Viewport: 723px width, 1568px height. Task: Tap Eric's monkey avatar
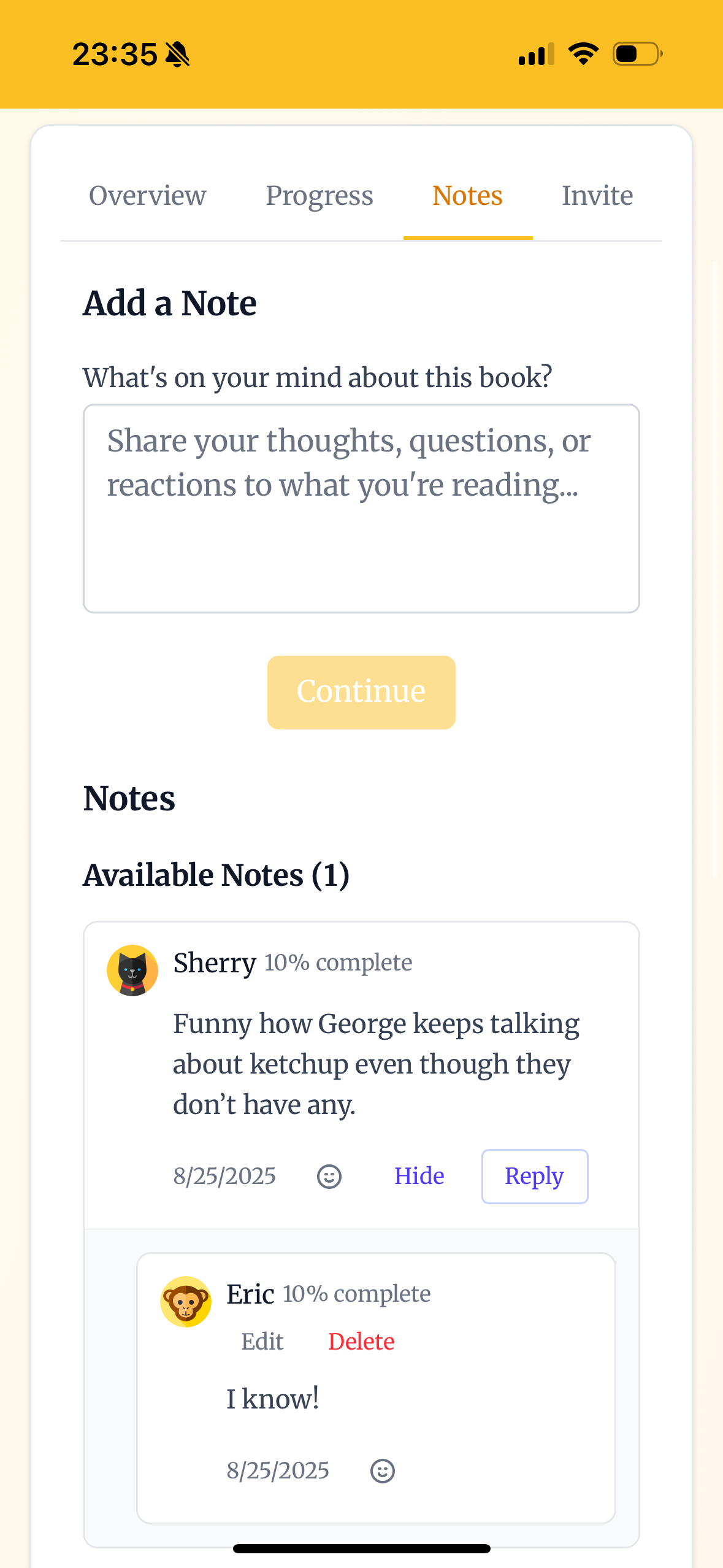click(186, 1302)
